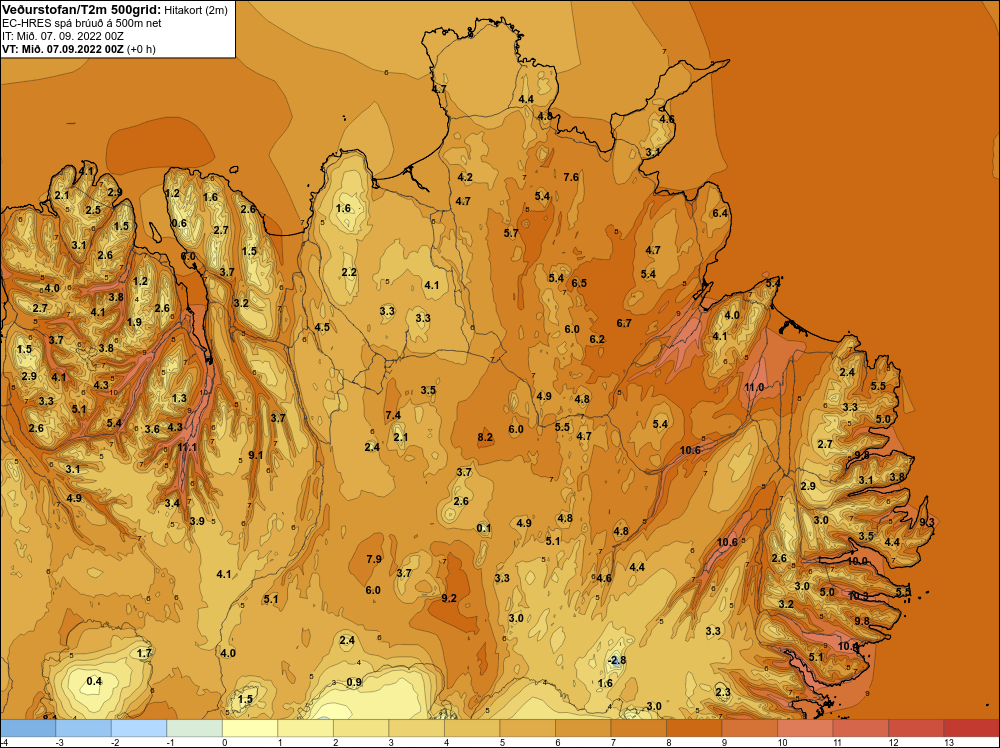
Task: Click the 2.5 temperature value on the map
Action: [x=93, y=210]
